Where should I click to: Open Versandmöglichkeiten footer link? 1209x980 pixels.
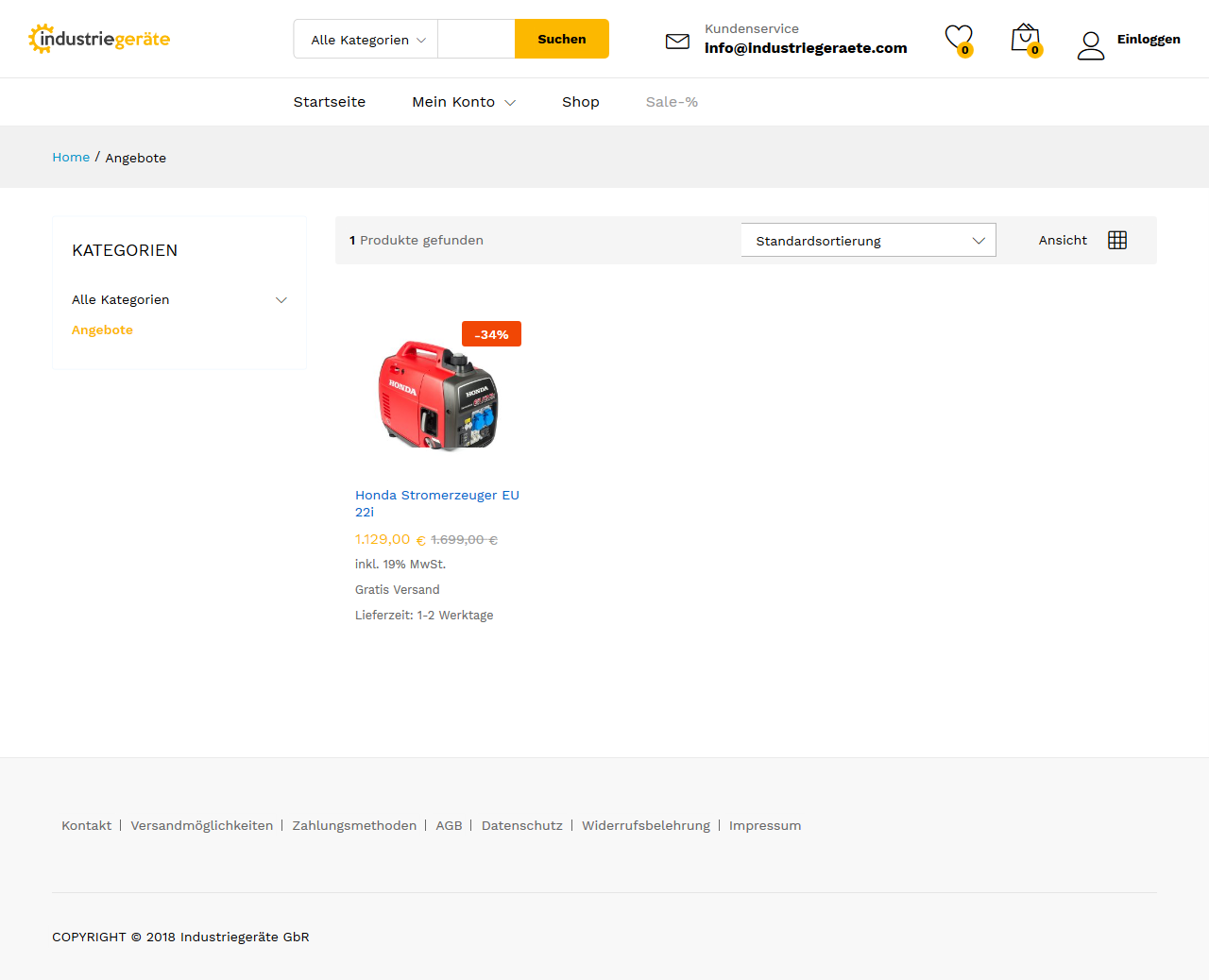[x=201, y=825]
